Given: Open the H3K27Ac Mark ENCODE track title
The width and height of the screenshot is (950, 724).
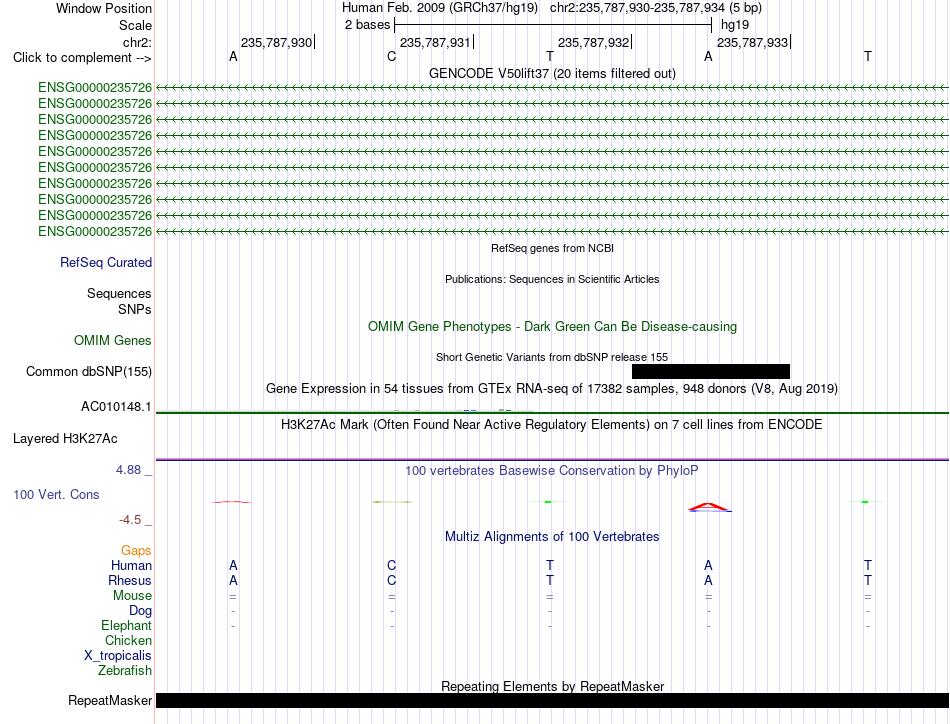Looking at the screenshot, I should [x=552, y=425].
